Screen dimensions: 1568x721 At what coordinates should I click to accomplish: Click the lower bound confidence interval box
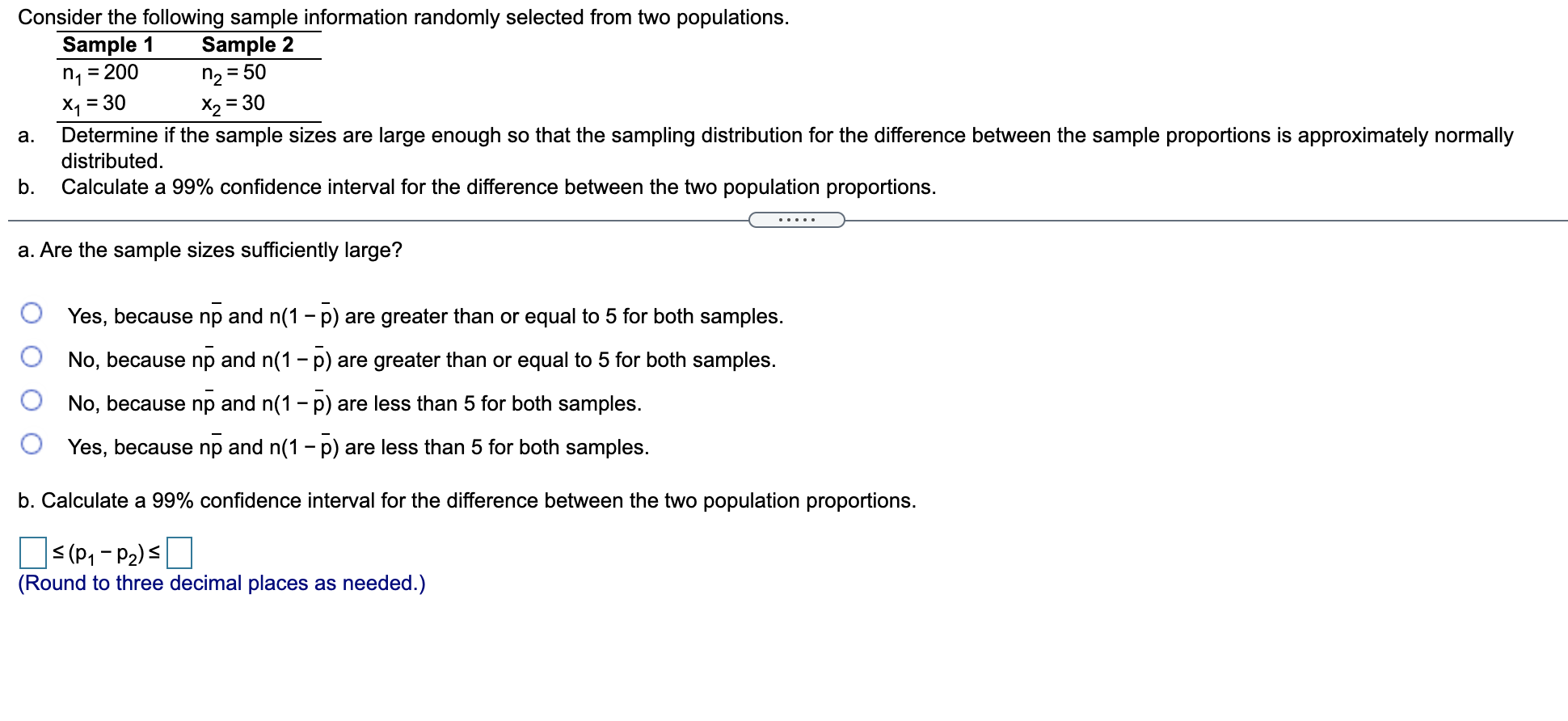click(x=33, y=553)
